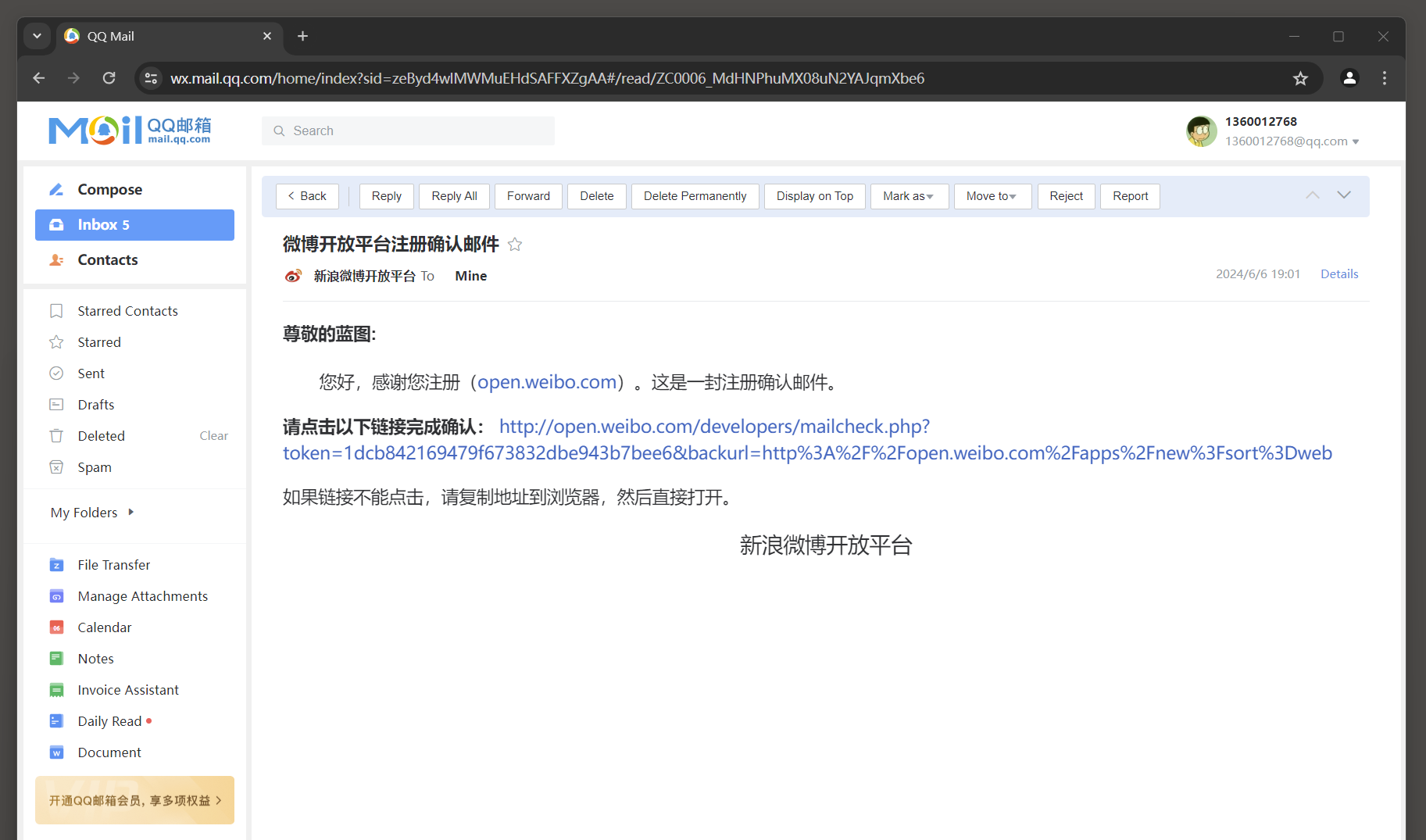Select the Inbox folder

tap(134, 225)
